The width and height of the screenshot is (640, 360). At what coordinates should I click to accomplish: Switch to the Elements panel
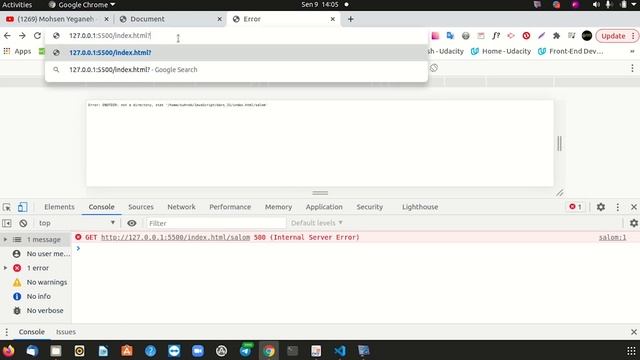pyautogui.click(x=60, y=207)
